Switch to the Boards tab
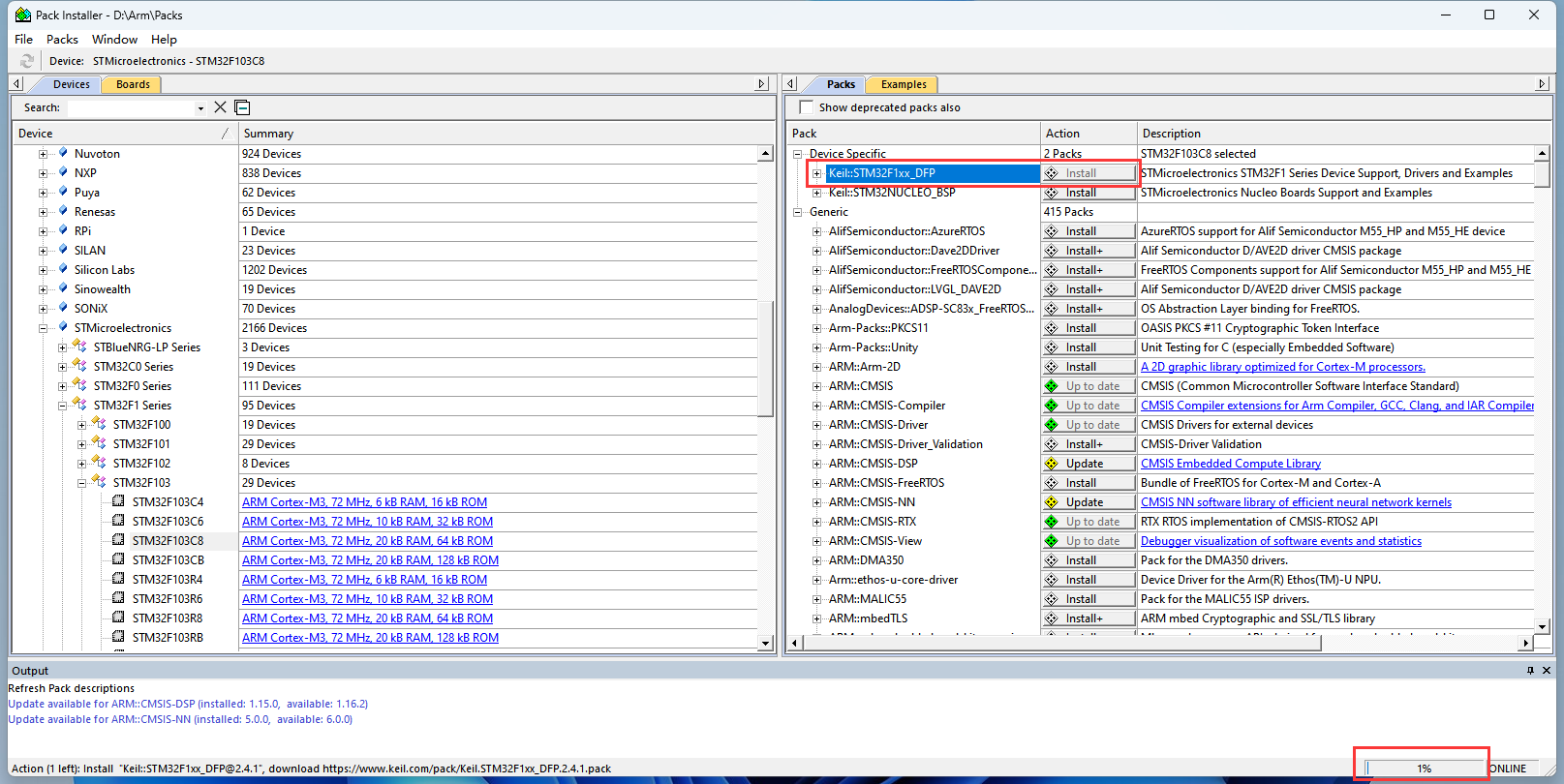The width and height of the screenshot is (1564, 784). tap(133, 84)
